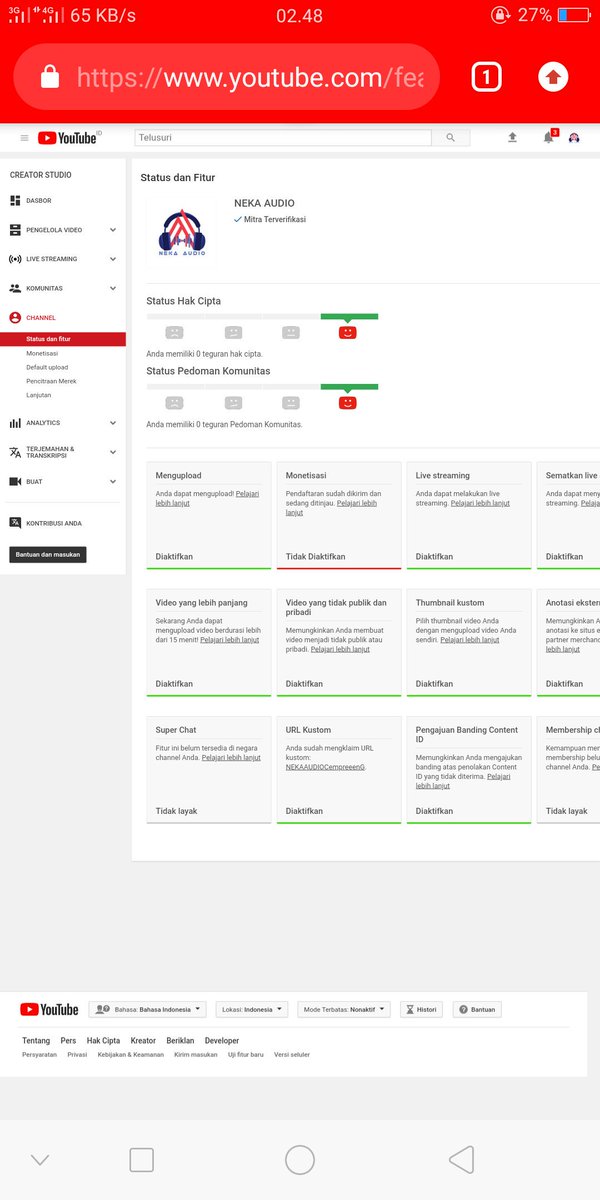Open Mode Terbatas dropdown

point(344,1010)
